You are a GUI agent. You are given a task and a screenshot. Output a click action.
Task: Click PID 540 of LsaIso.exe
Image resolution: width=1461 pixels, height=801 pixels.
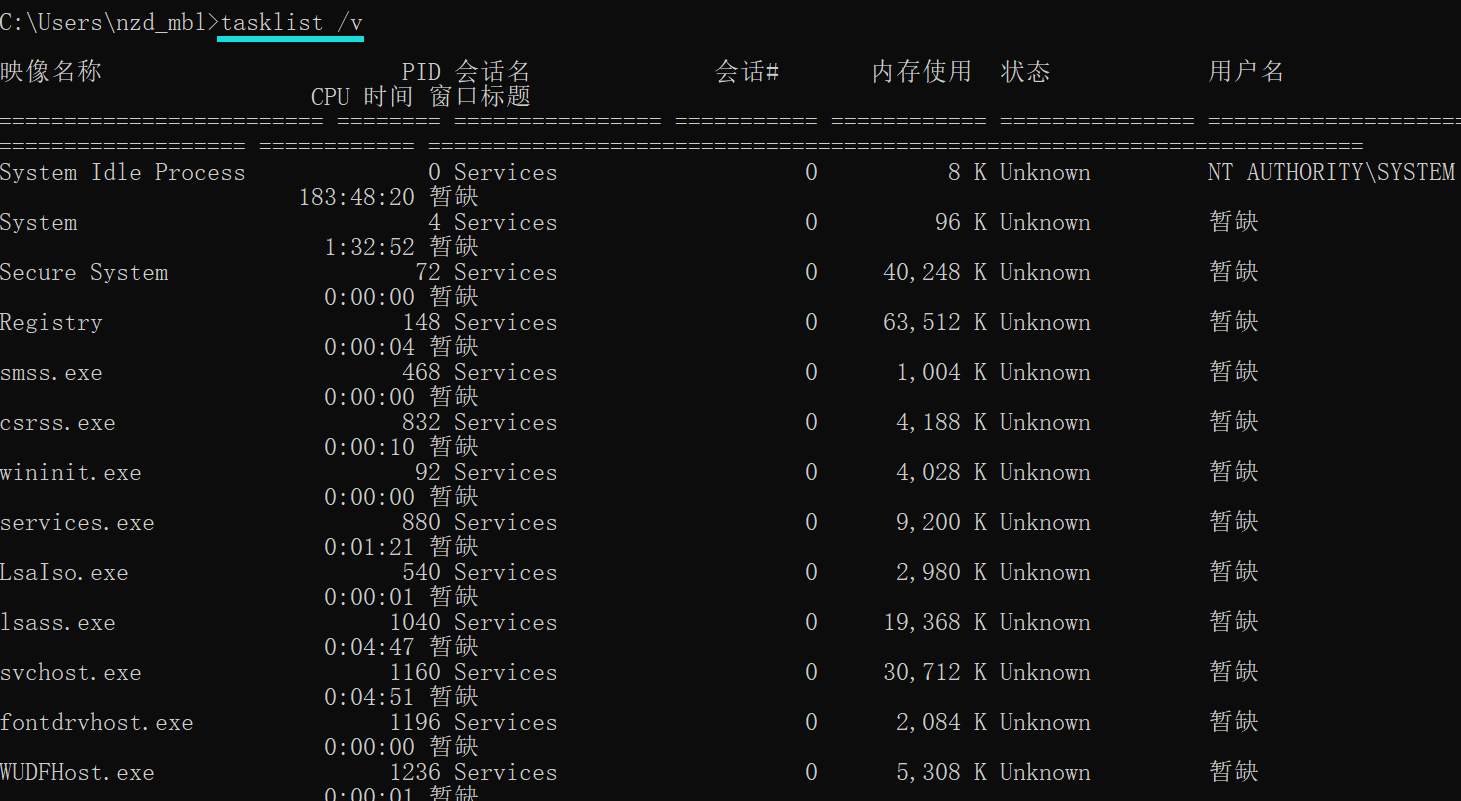pos(421,572)
